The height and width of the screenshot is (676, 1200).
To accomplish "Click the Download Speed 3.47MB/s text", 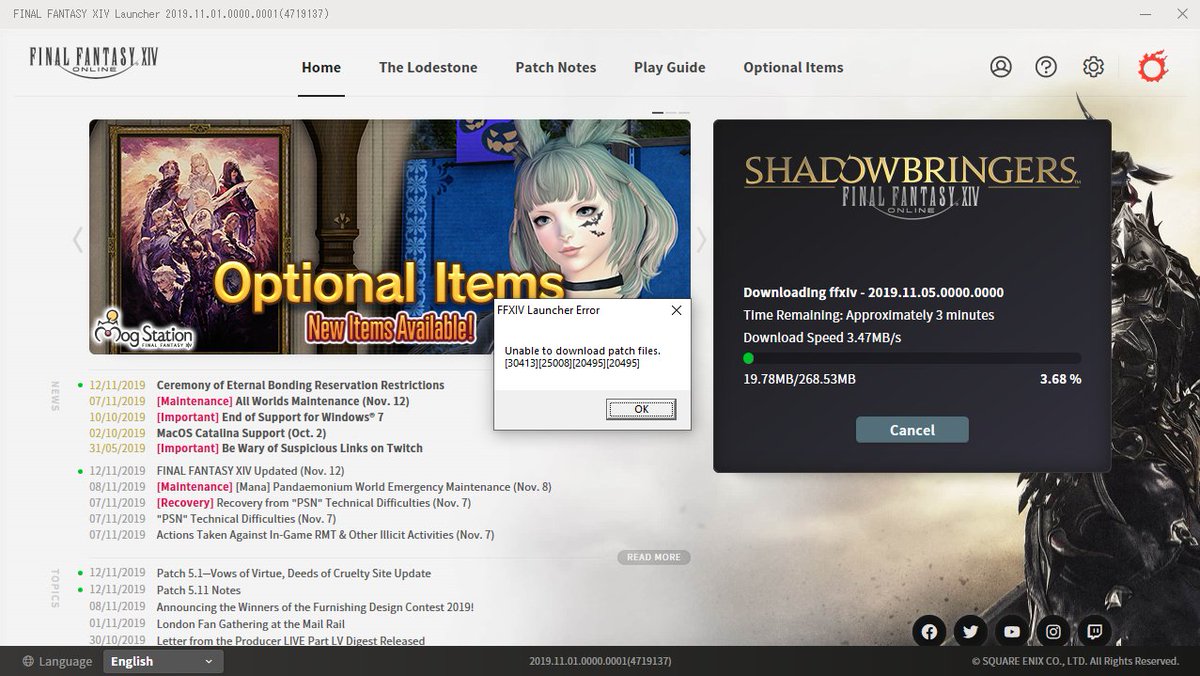I will 822,337.
